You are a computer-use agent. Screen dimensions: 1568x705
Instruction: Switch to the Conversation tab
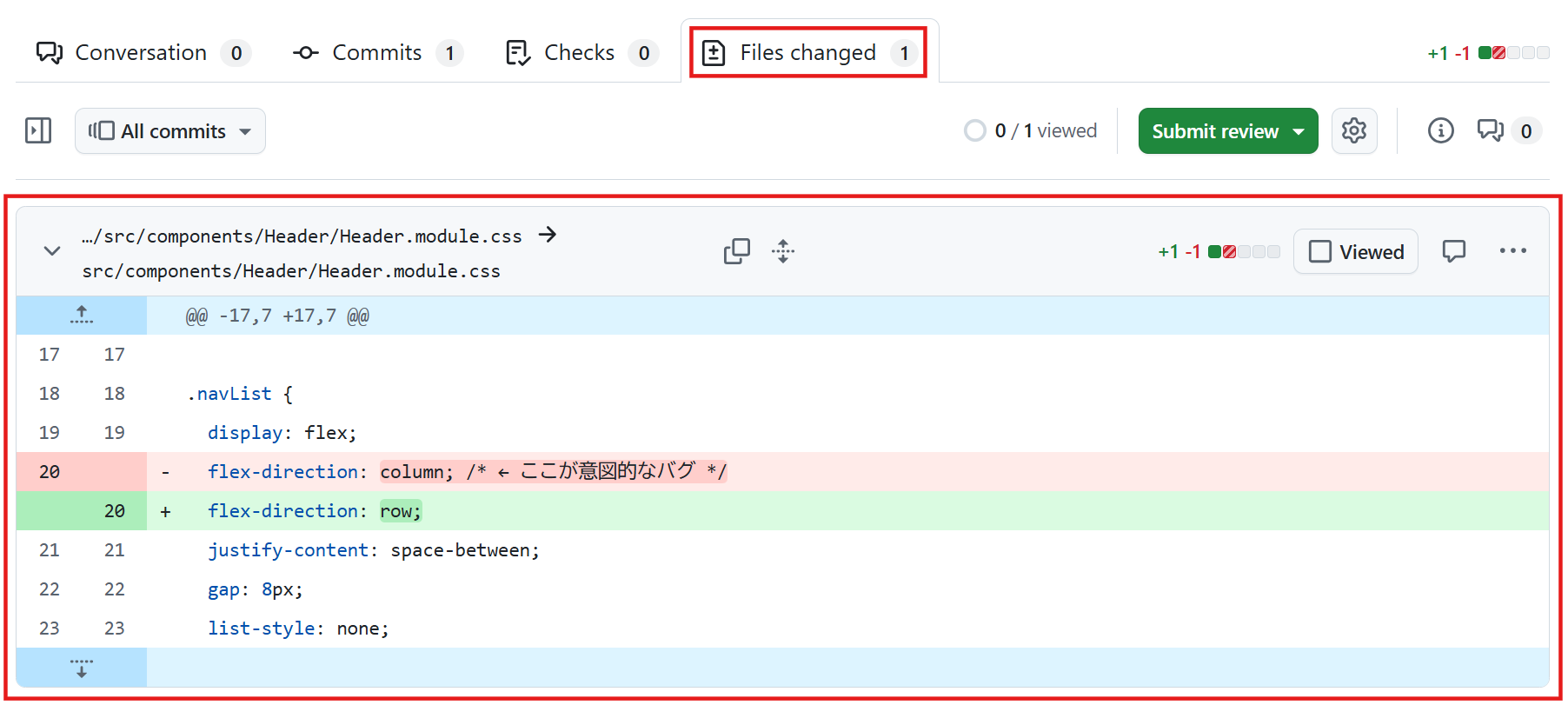[x=143, y=53]
